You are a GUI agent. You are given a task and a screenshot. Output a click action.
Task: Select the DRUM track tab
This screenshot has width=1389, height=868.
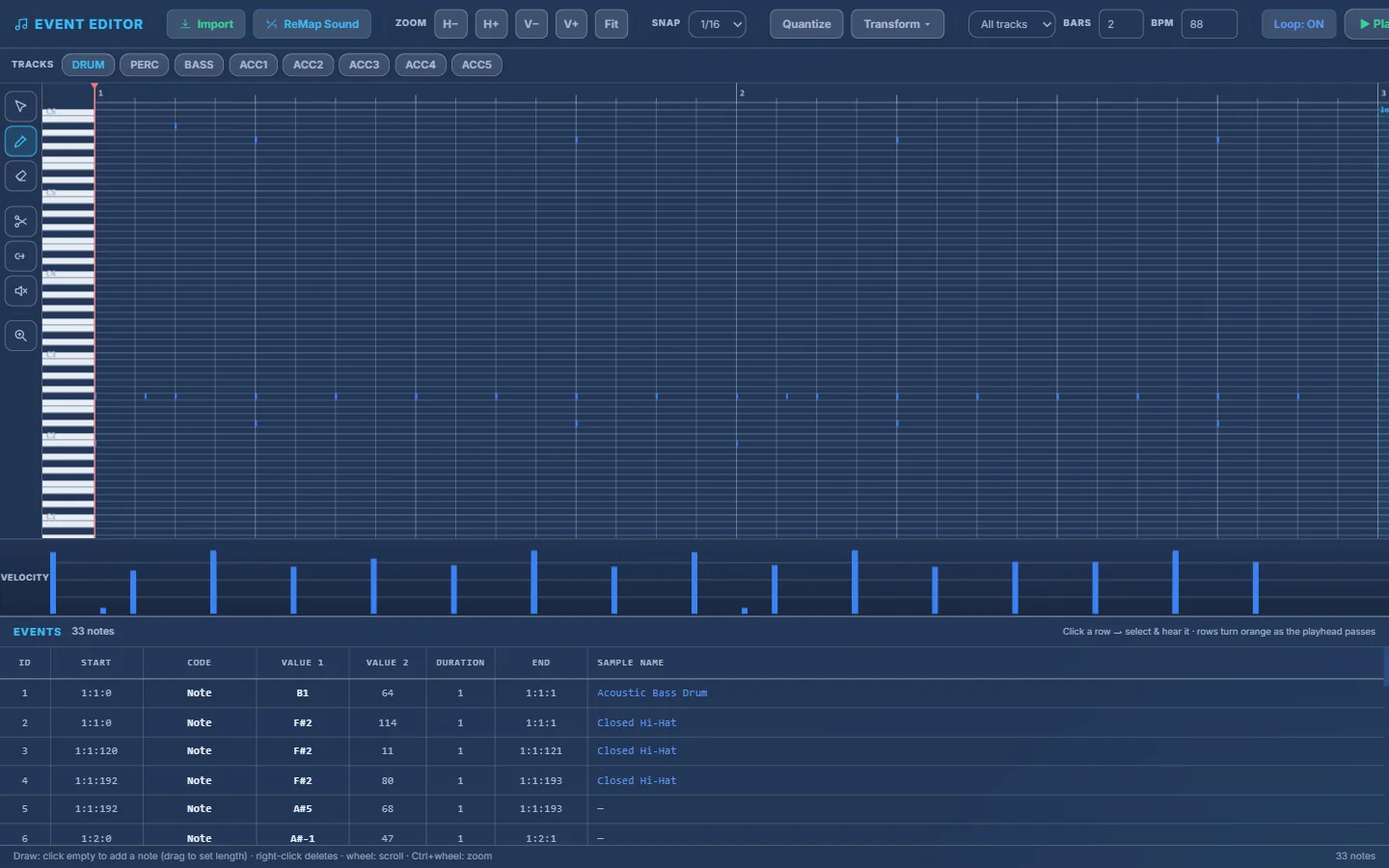click(x=88, y=65)
